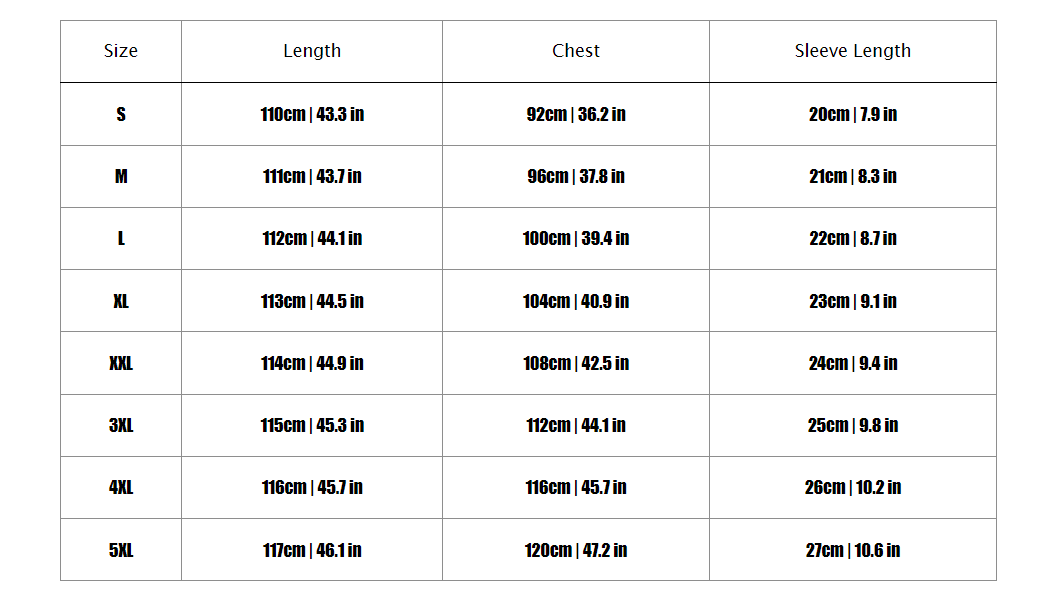The image size is (1058, 608).
Task: Click the 112cm | 44.1 in length cell
Action: 312,238
